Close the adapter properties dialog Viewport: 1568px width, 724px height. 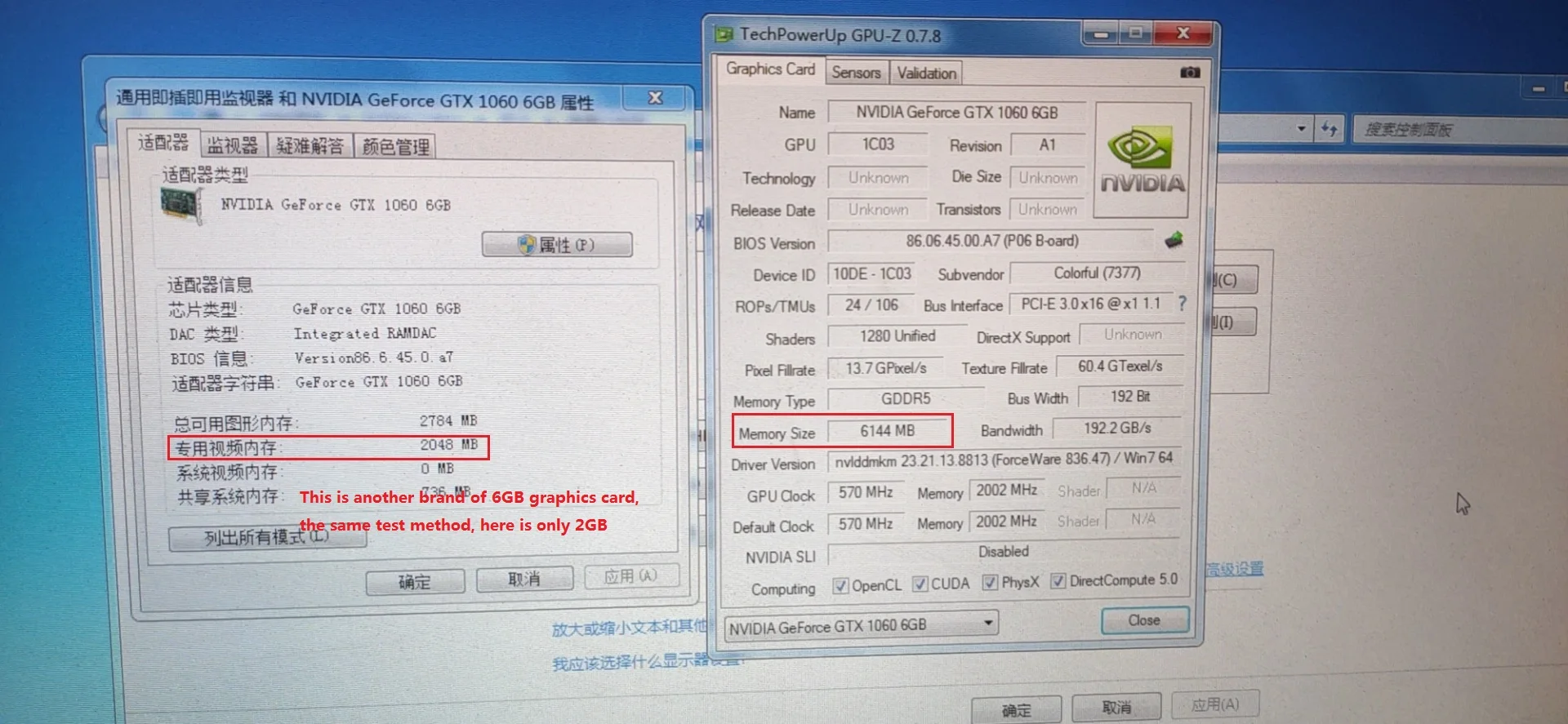pyautogui.click(x=655, y=98)
